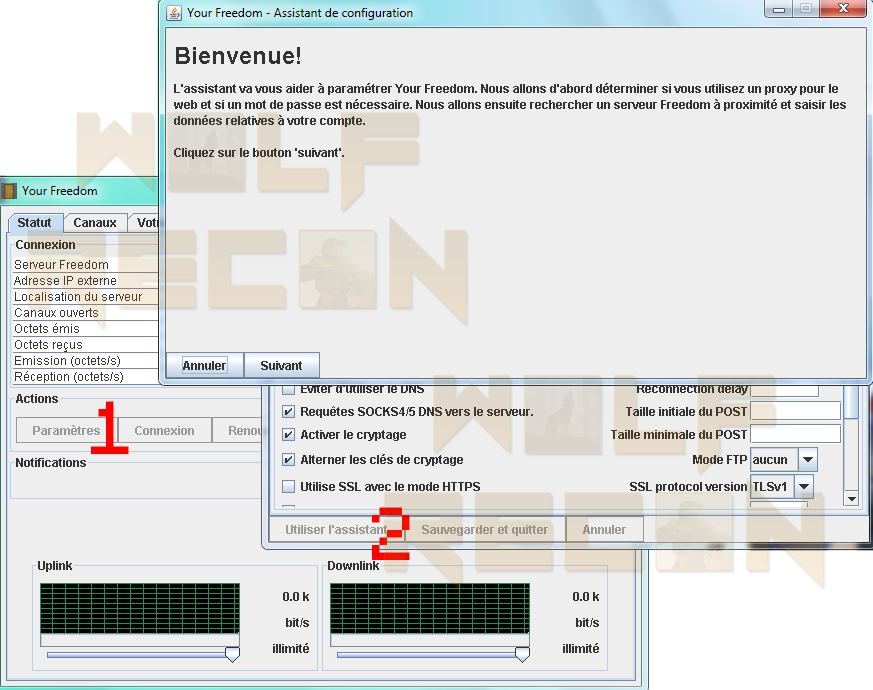The height and width of the screenshot is (690, 873).
Task: Click the Connexion button under Actions
Action: (164, 430)
